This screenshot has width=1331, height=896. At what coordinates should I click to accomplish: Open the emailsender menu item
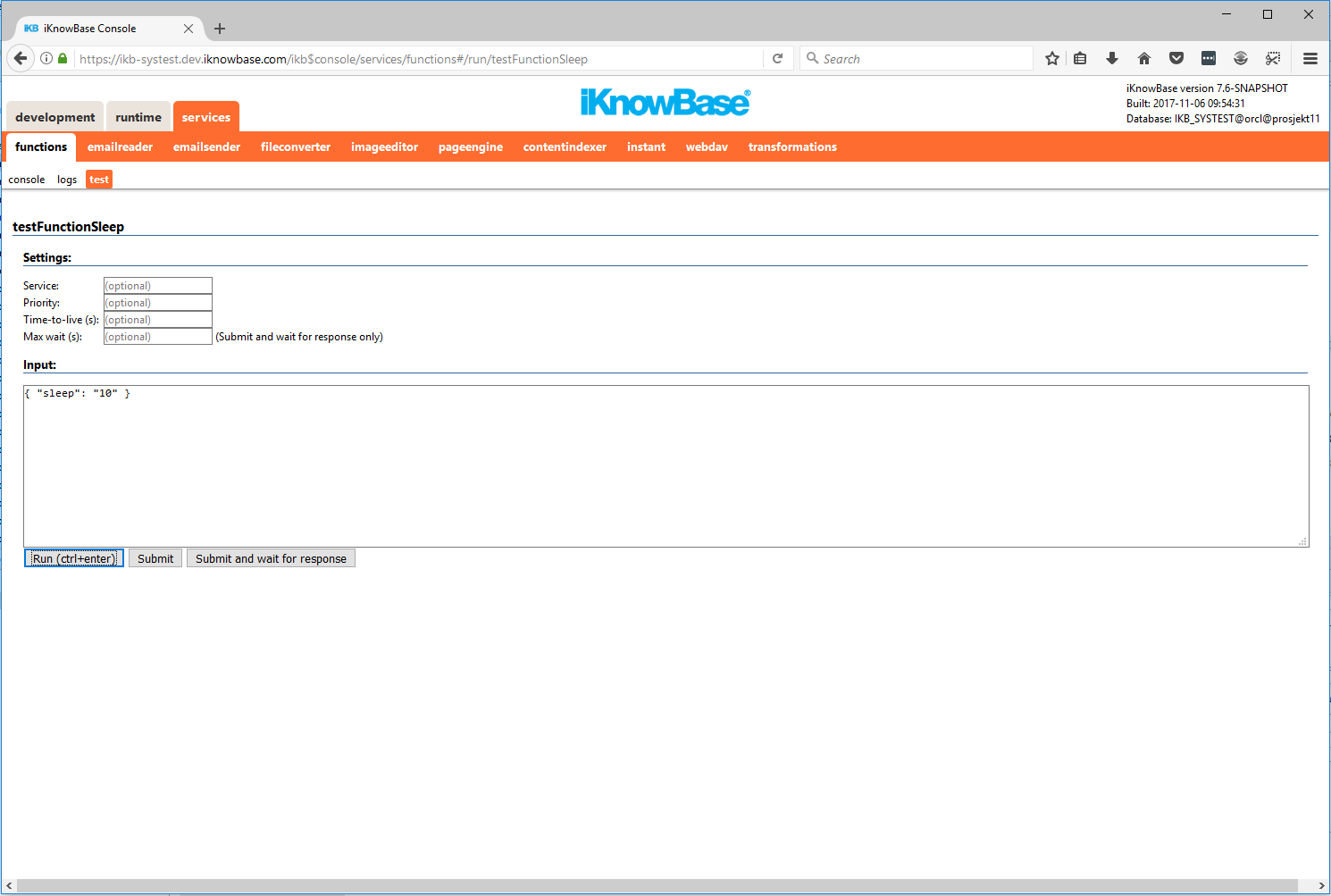point(206,147)
